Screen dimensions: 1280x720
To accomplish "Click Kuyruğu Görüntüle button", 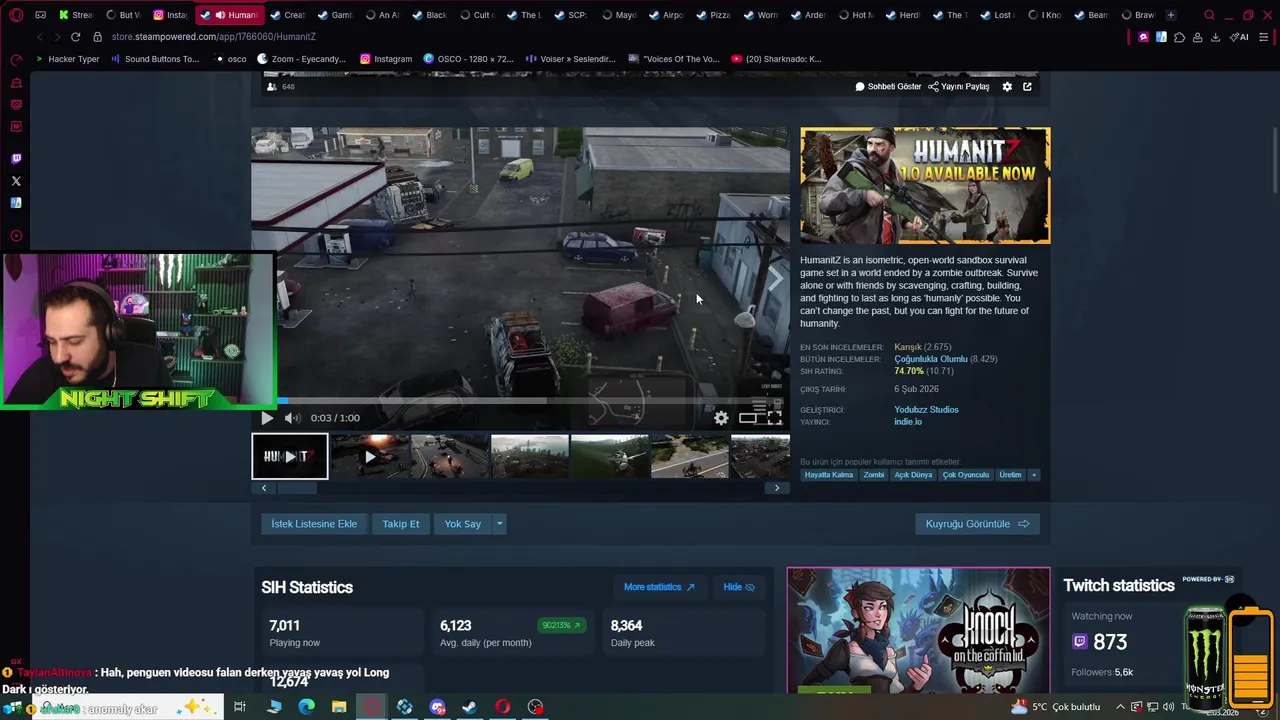I will tap(977, 524).
